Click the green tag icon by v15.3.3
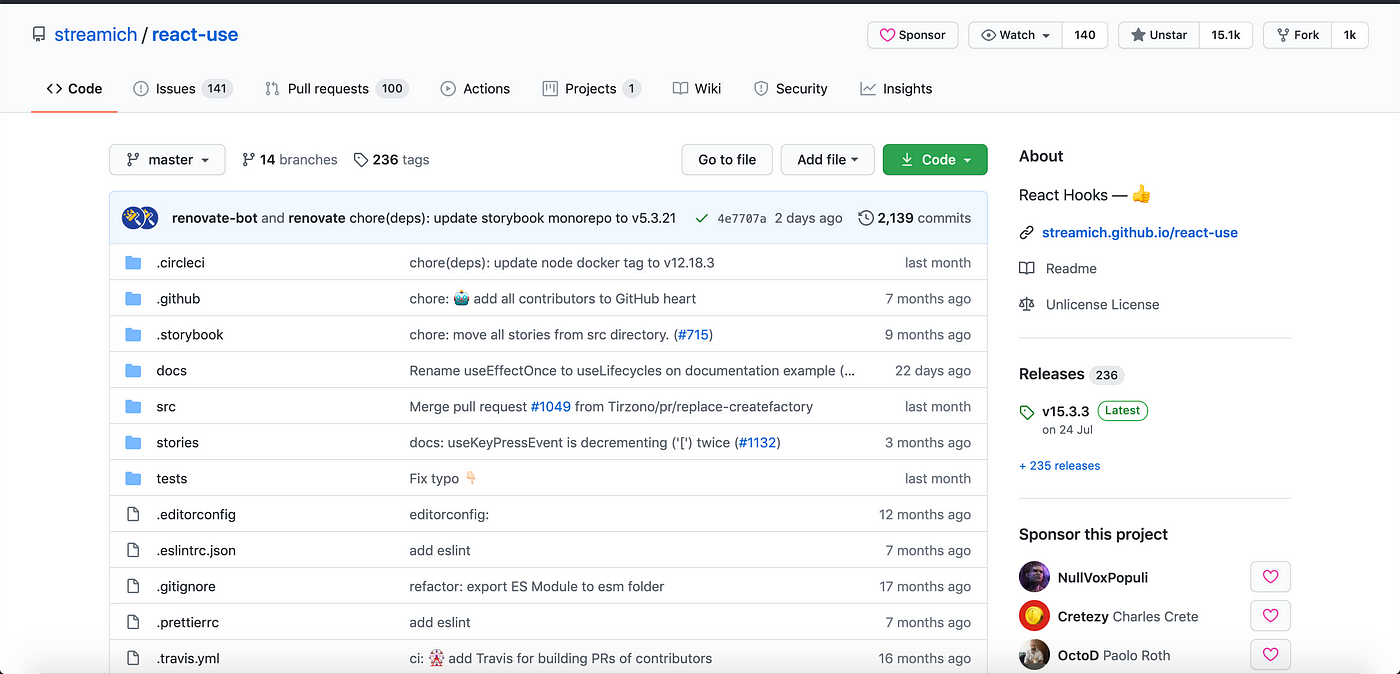 [x=1026, y=412]
